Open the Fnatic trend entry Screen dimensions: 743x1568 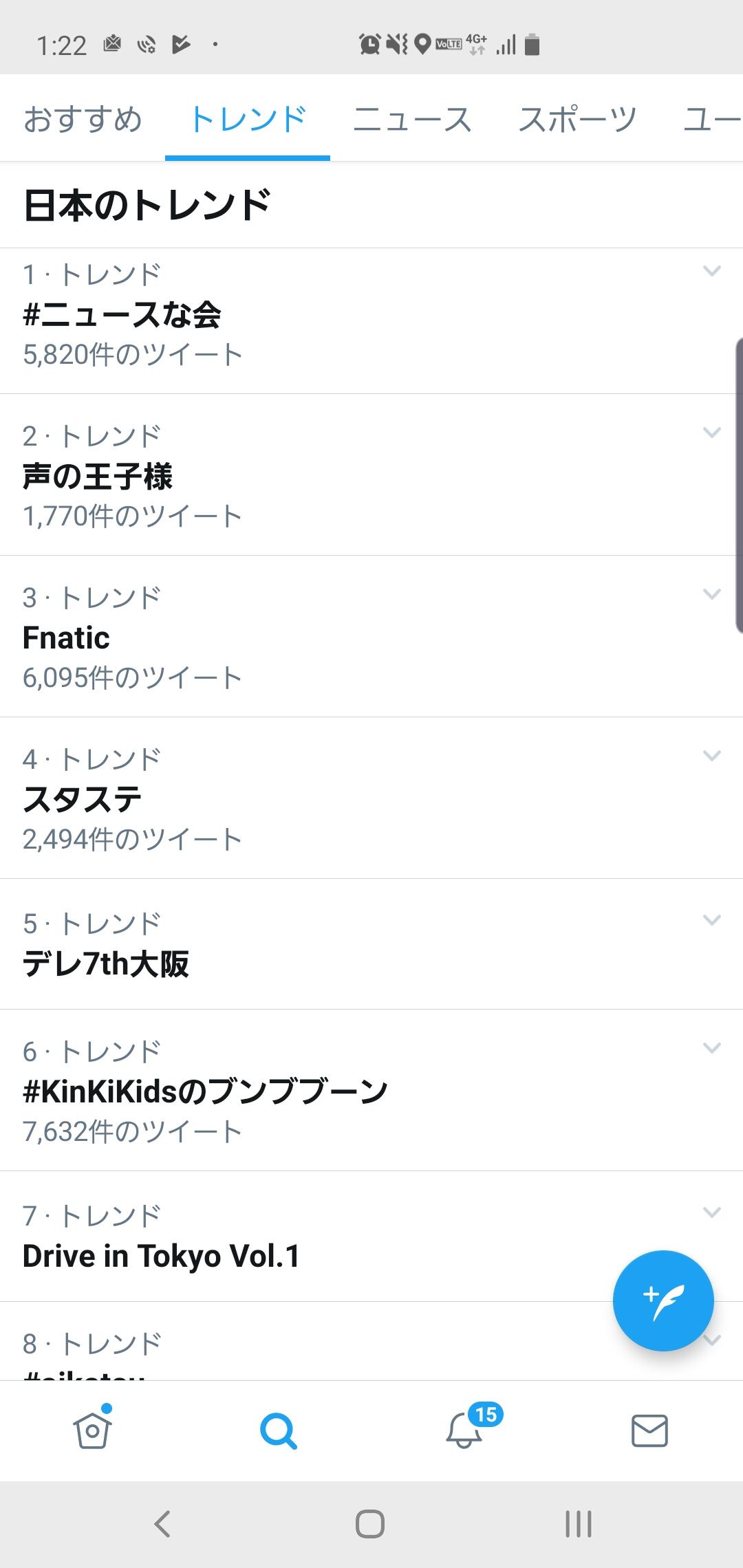pyautogui.click(x=67, y=638)
